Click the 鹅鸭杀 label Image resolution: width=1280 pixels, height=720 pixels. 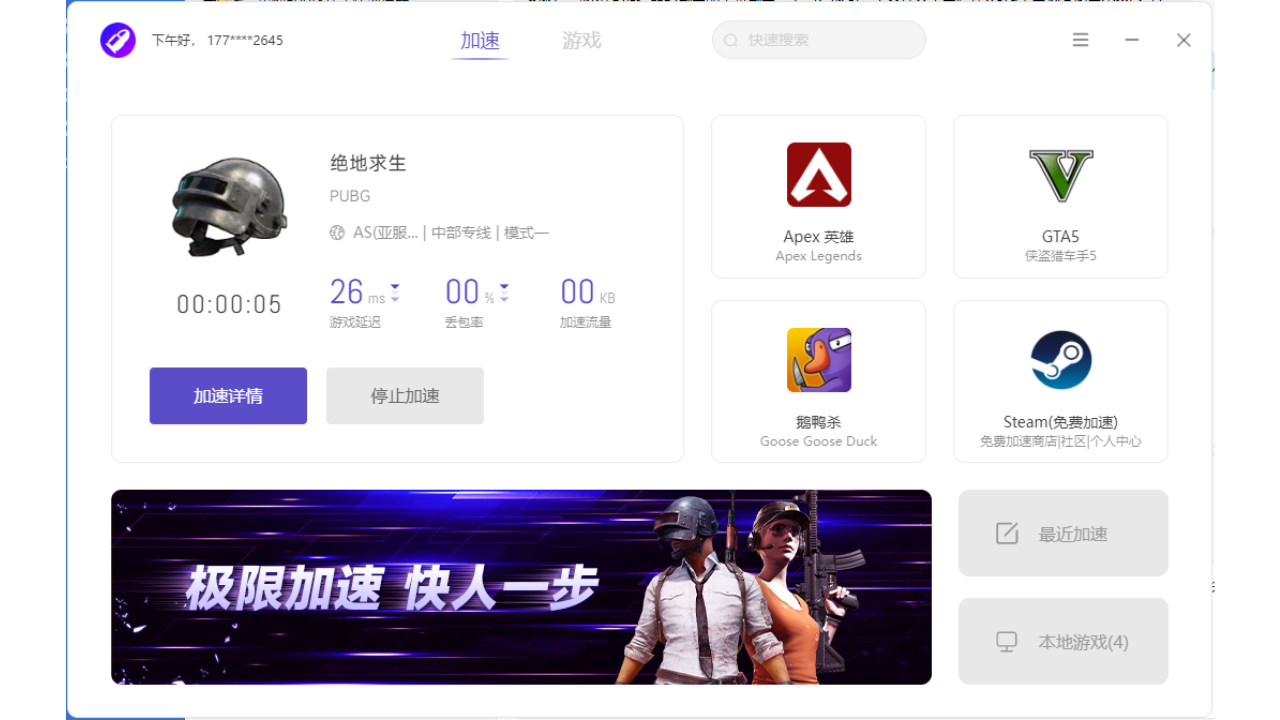coord(819,422)
